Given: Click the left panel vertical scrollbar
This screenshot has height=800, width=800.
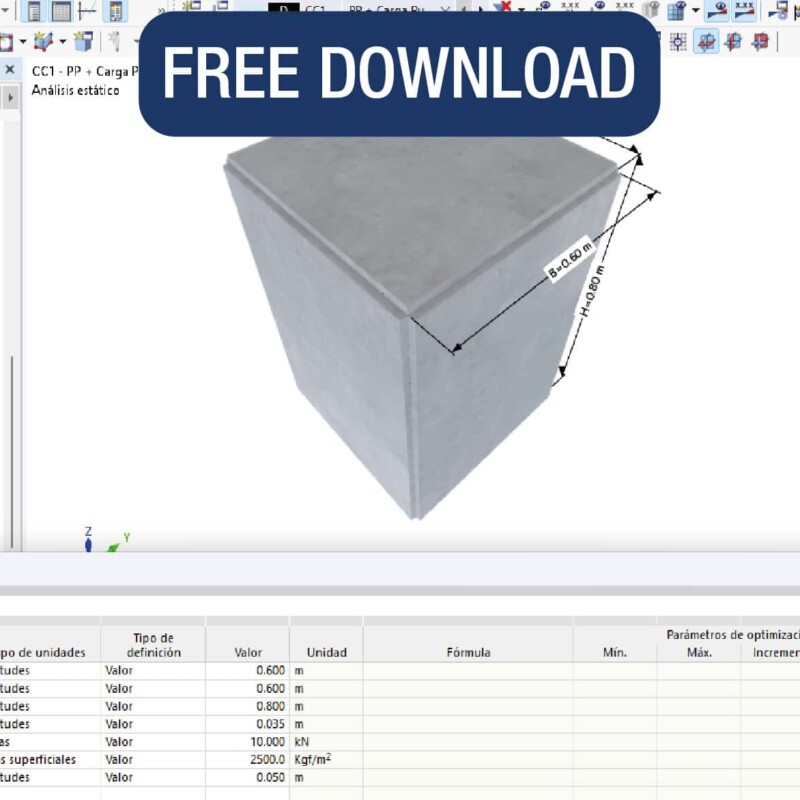Looking at the screenshot, I should click(12, 452).
